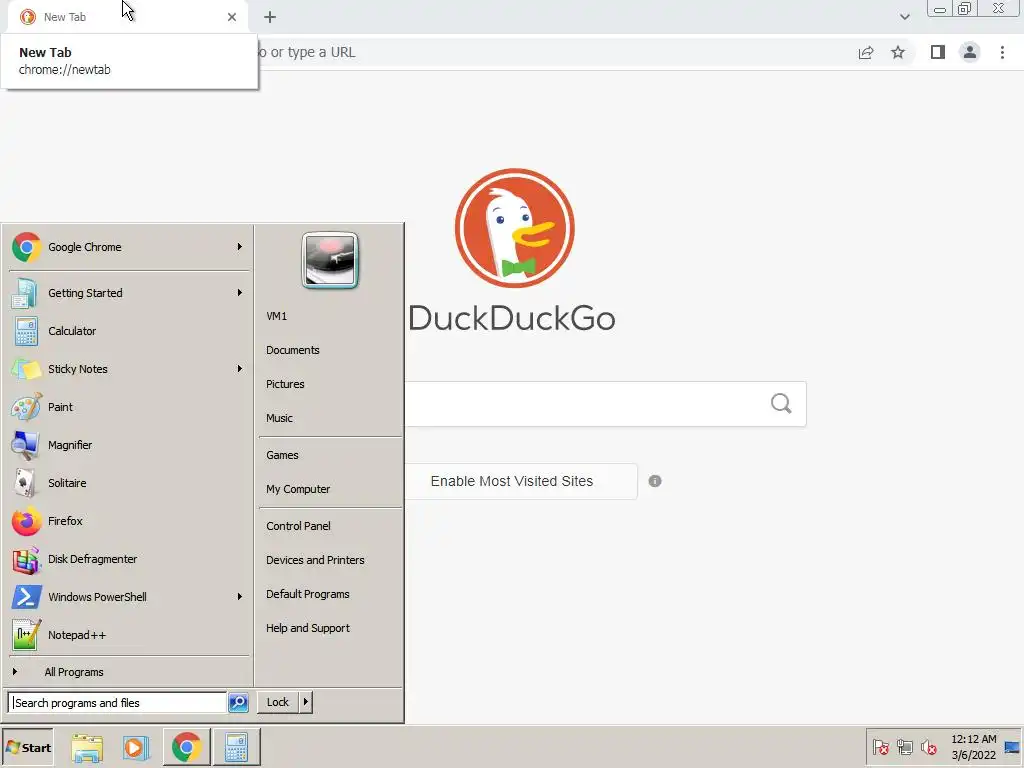Toggle the Chrome side panel icon

click(x=938, y=52)
